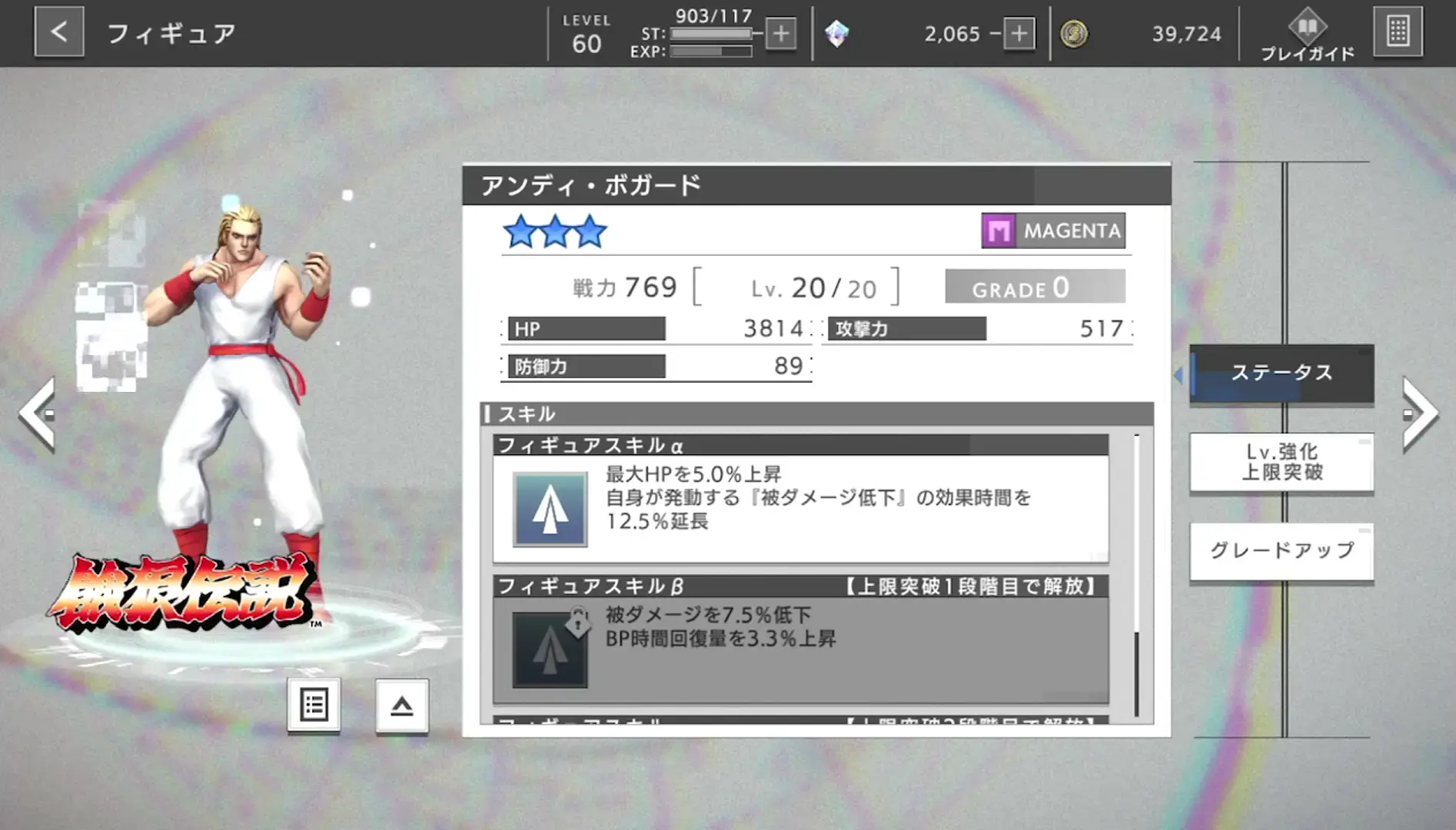The height and width of the screenshot is (830, 1456).
Task: Open the Lv.強化 上限突破 tab
Action: [x=1281, y=462]
